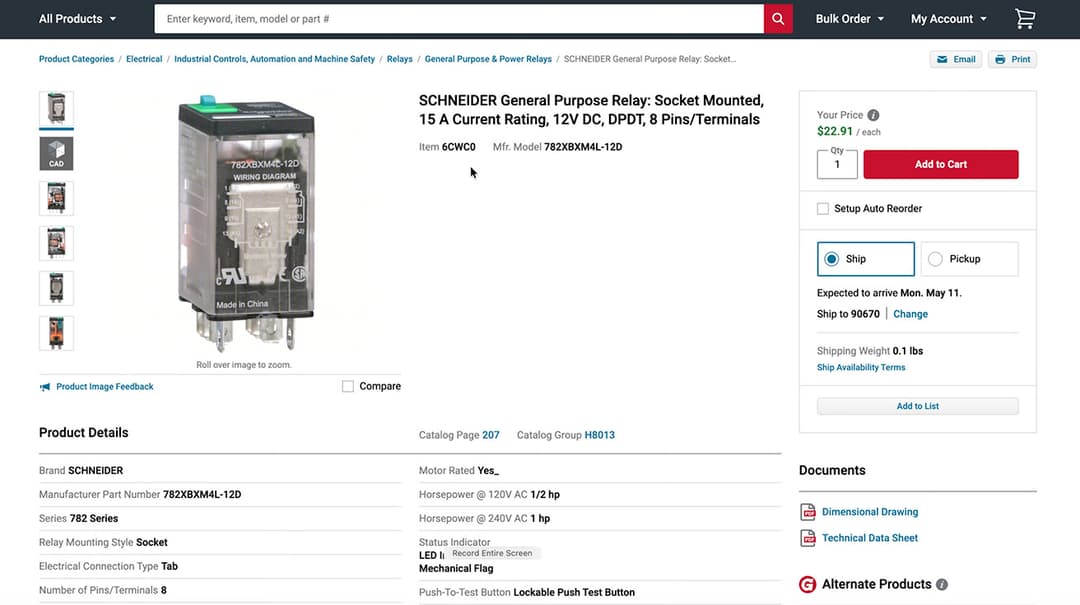Open the shopping cart icon

tap(1025, 19)
